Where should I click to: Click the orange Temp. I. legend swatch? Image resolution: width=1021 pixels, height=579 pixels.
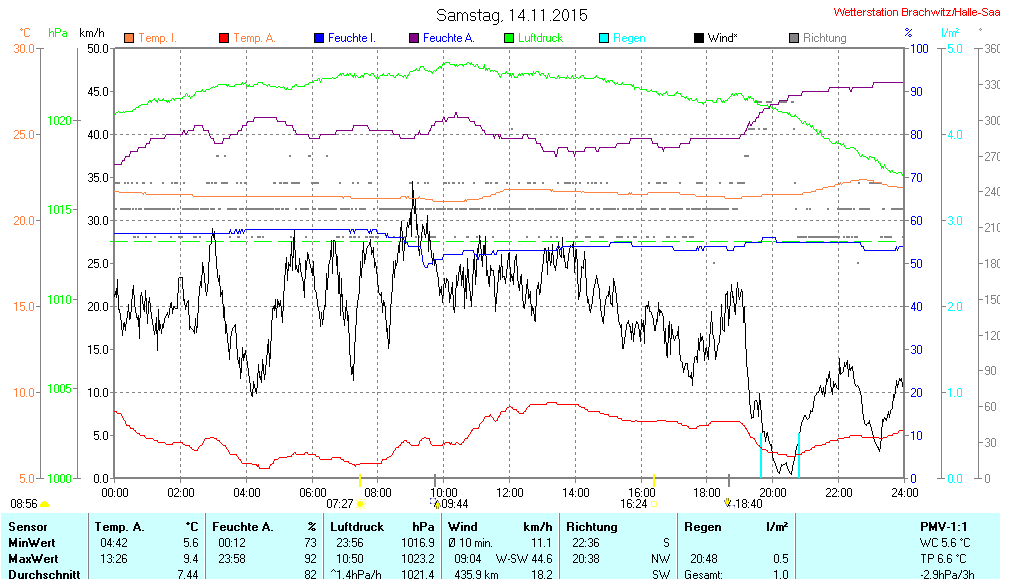tap(129, 38)
